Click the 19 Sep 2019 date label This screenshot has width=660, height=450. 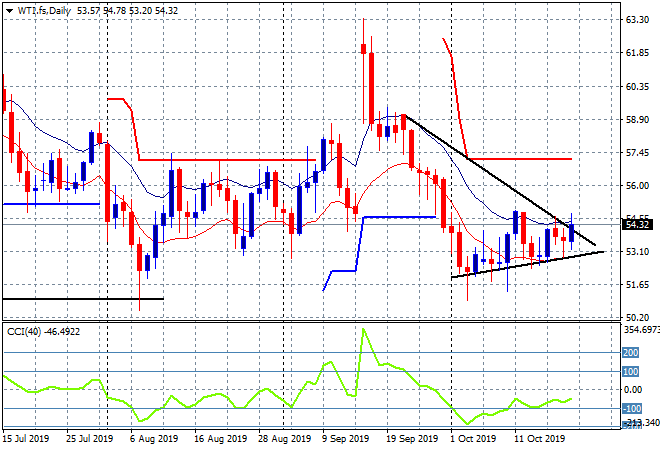(x=412, y=439)
